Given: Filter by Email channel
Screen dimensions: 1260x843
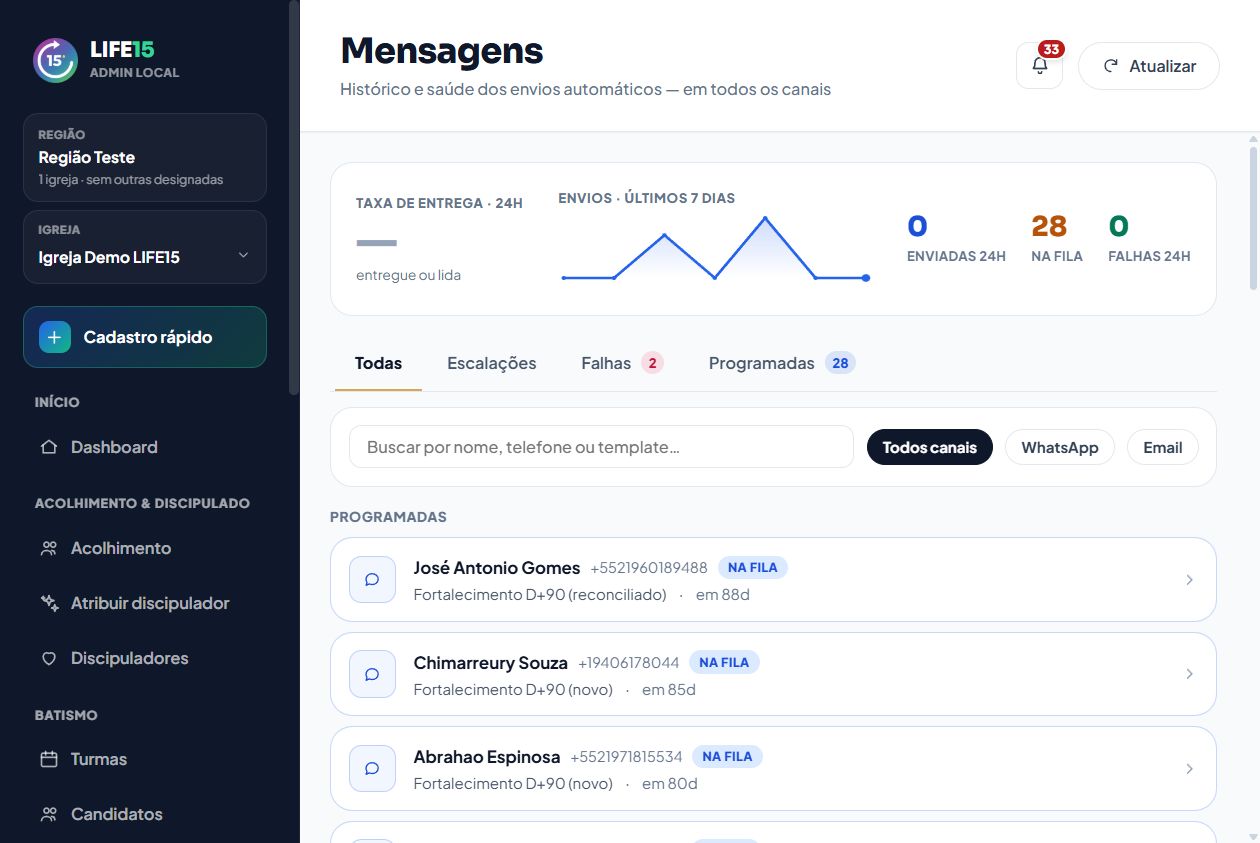Looking at the screenshot, I should [x=1163, y=447].
